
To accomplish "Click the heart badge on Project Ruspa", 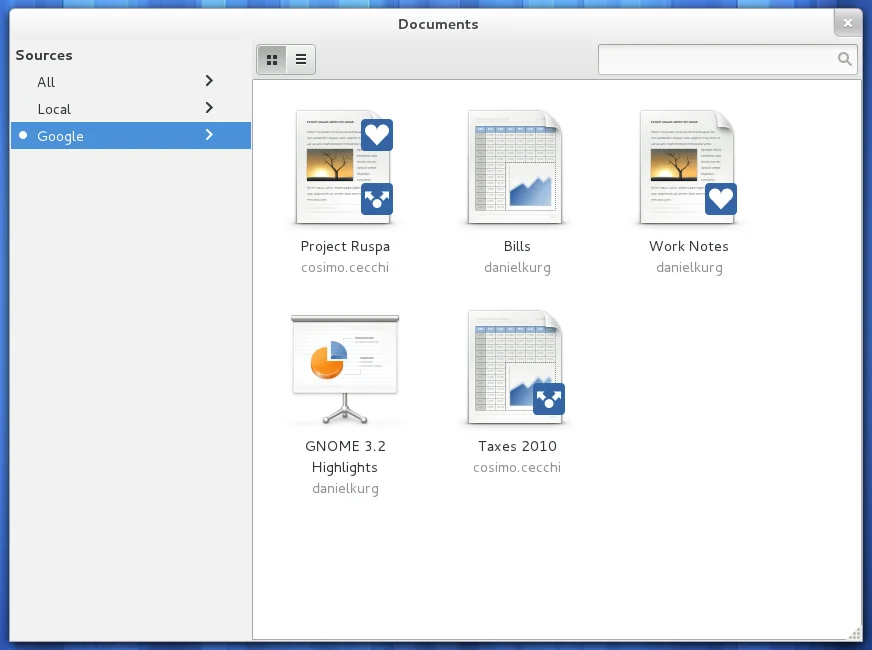I will (x=377, y=135).
